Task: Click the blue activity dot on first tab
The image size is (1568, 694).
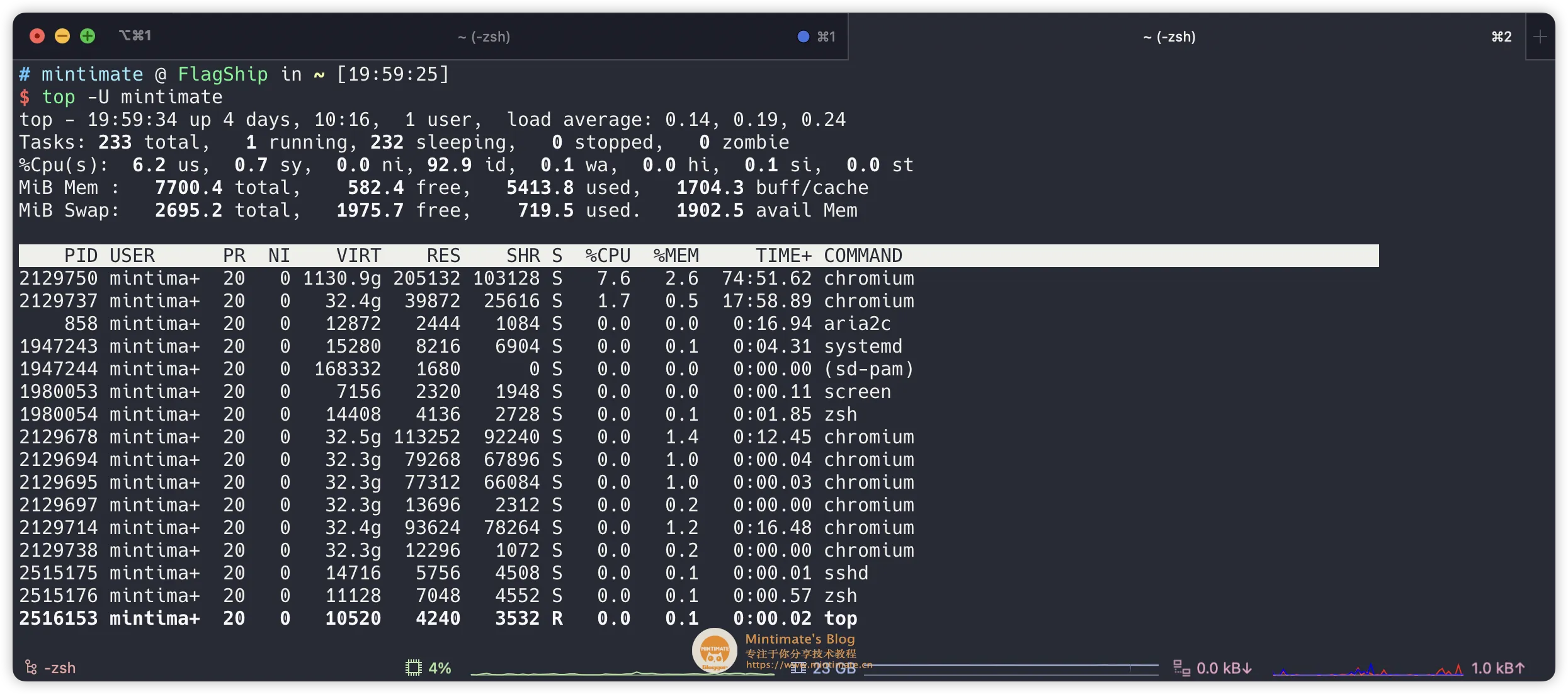Action: pos(803,37)
